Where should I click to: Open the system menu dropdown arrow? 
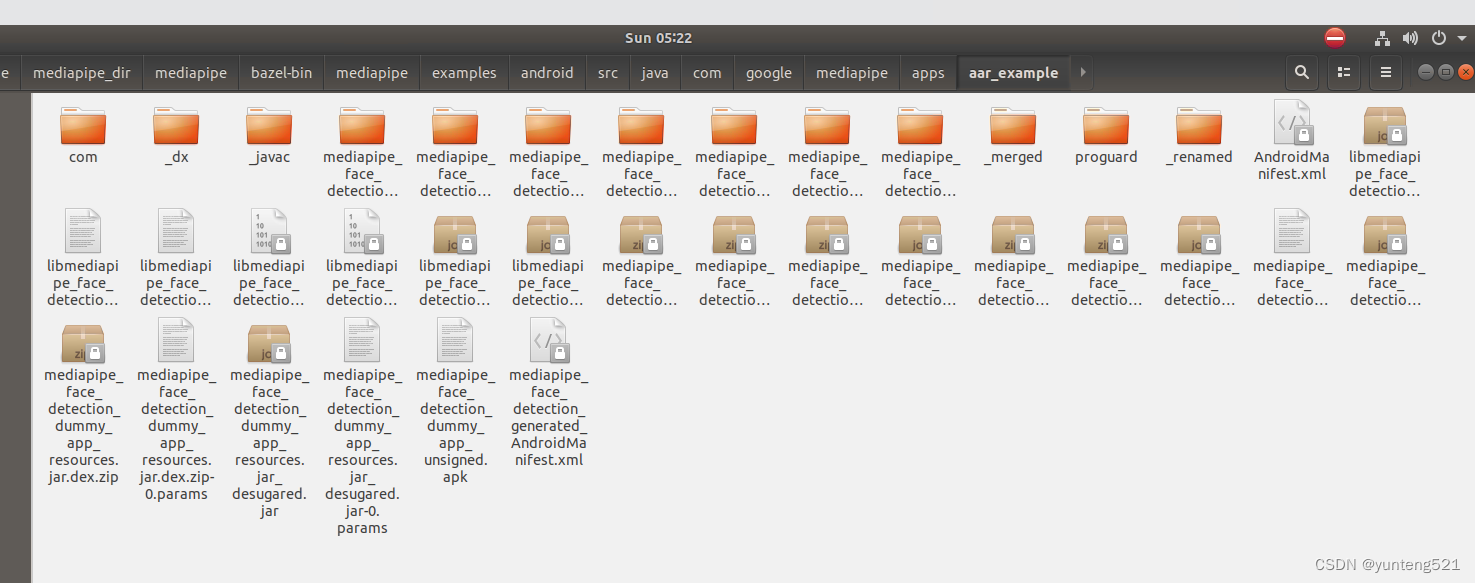(x=1461, y=38)
